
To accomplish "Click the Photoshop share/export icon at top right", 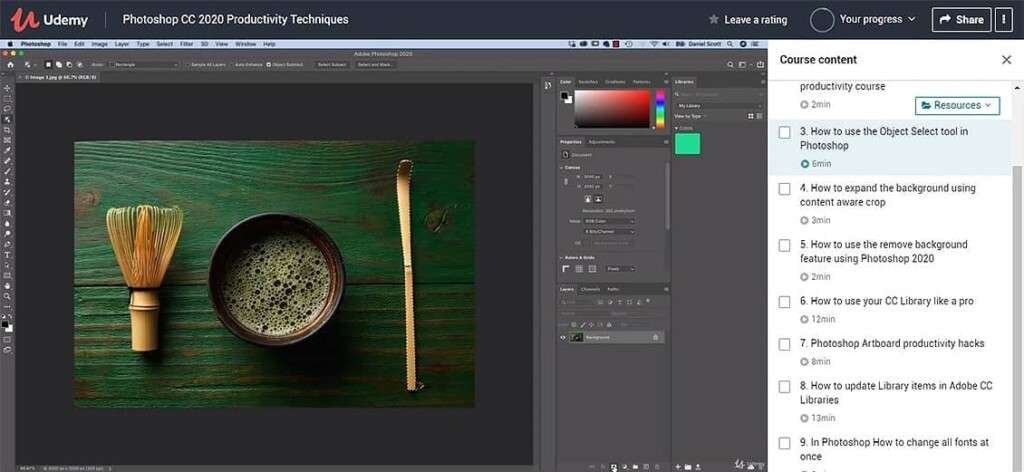I will pyautogui.click(x=760, y=65).
